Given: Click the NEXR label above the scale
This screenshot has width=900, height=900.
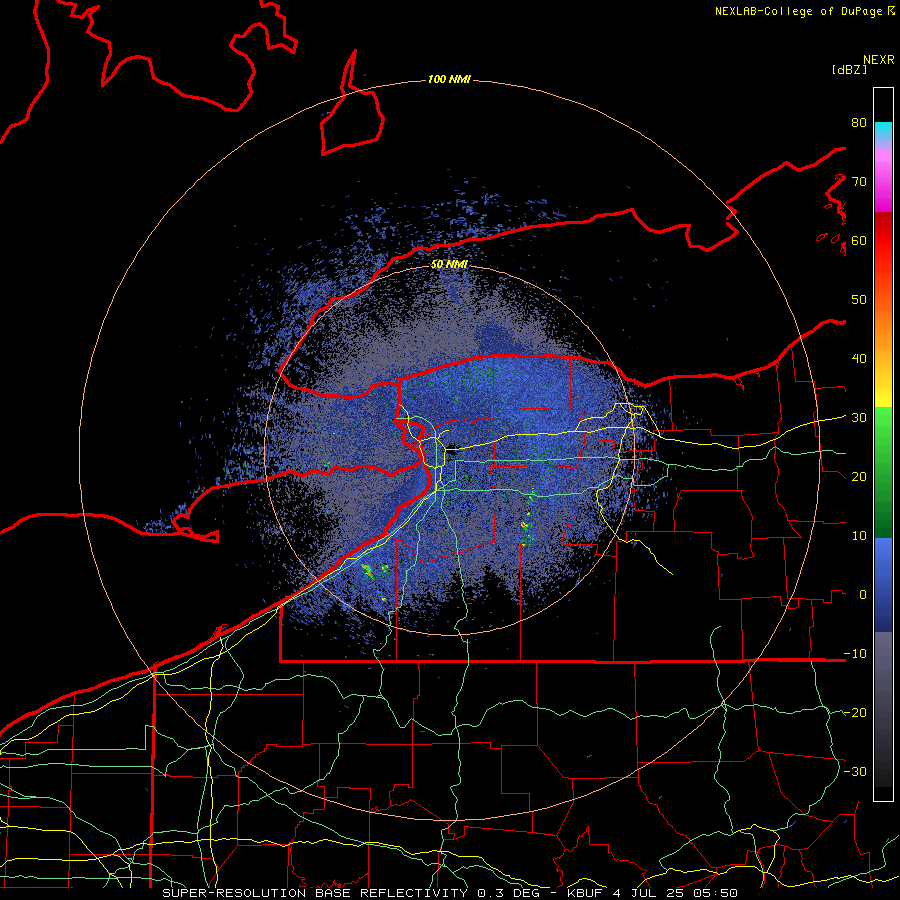Looking at the screenshot, I should pyautogui.click(x=878, y=60).
